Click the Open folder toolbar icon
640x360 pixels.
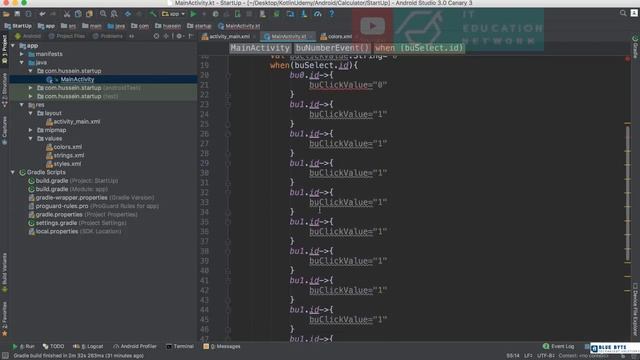[6, 14]
